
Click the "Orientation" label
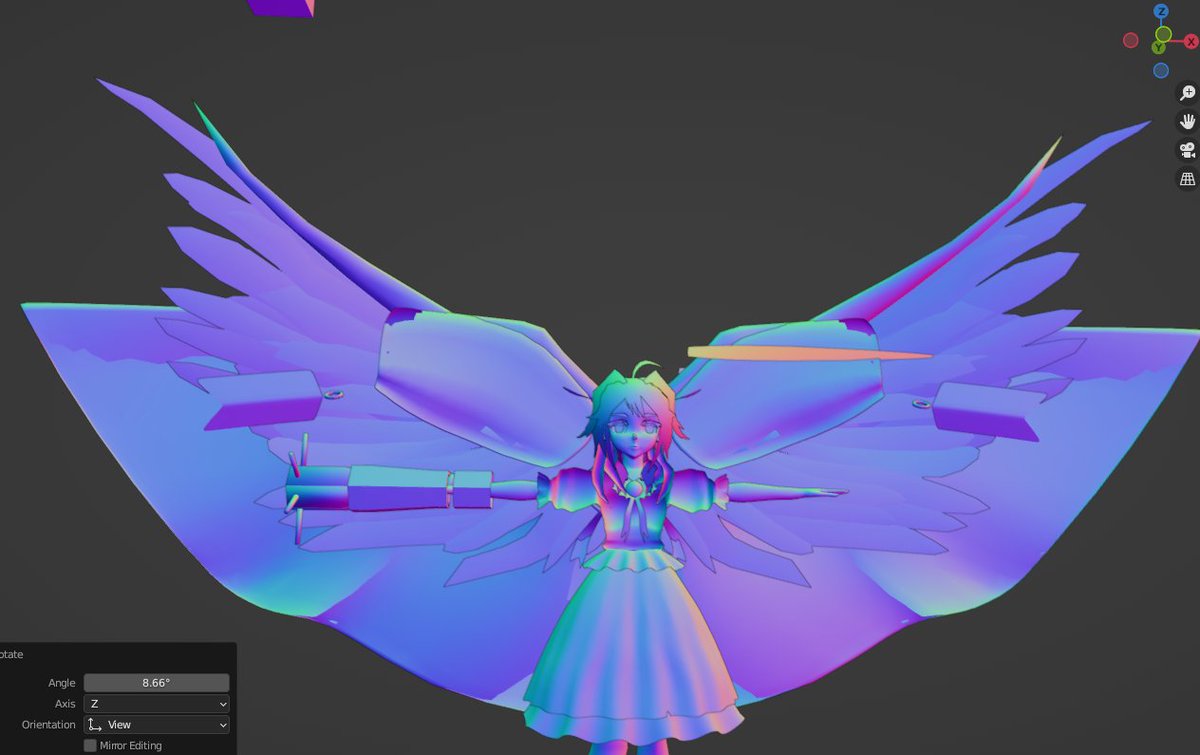(x=49, y=725)
